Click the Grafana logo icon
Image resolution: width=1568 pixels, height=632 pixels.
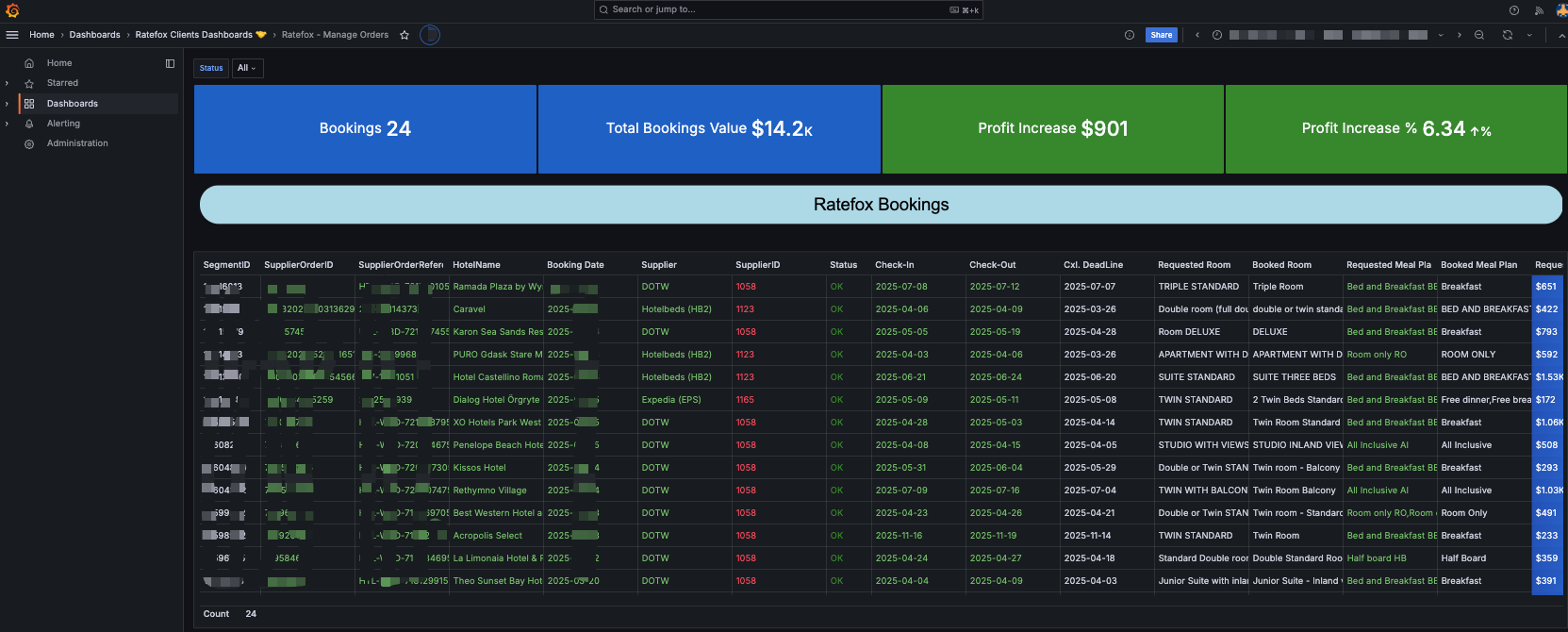pos(12,10)
